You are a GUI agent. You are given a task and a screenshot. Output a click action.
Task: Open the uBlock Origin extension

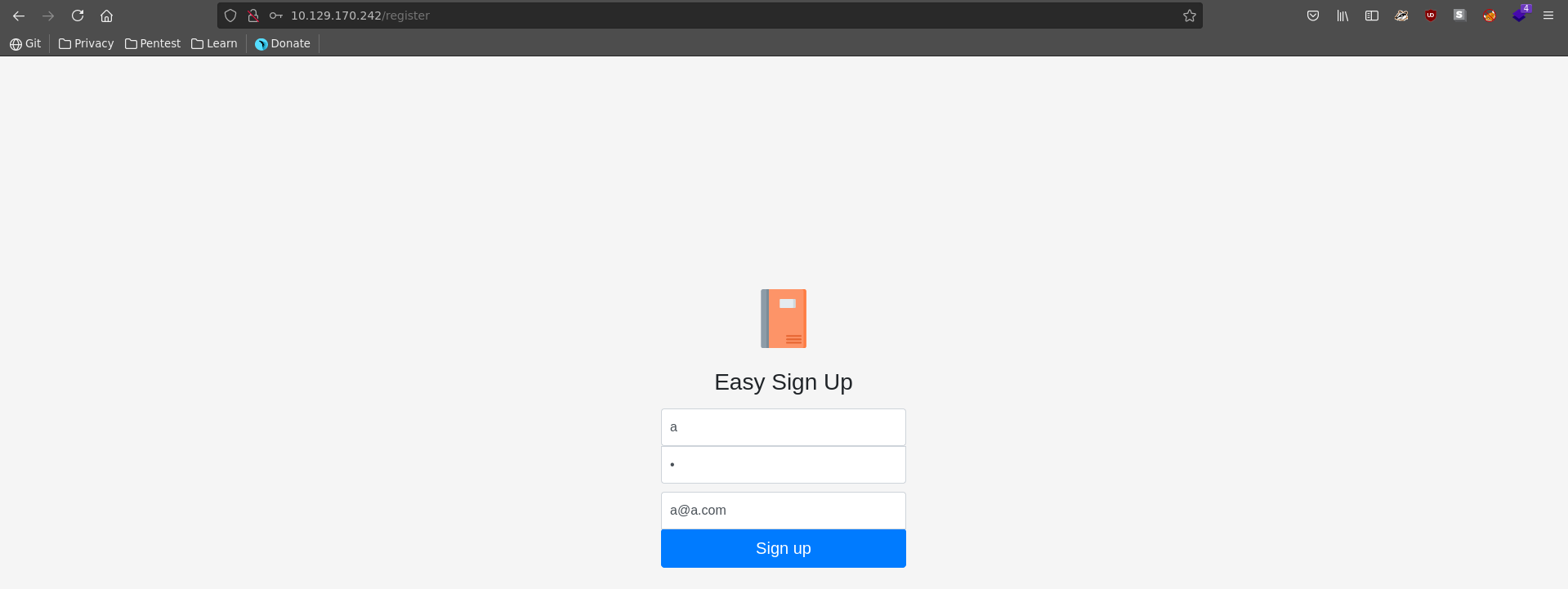(x=1431, y=16)
